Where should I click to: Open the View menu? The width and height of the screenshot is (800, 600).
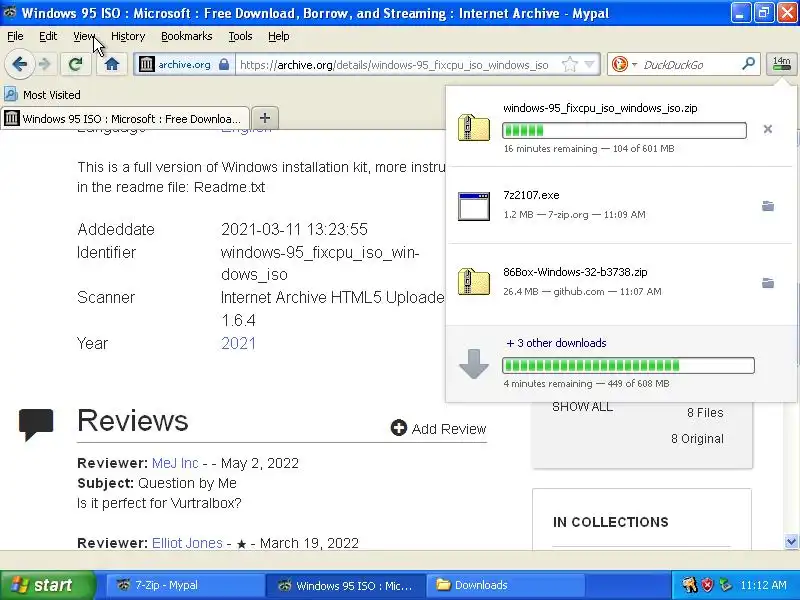(x=84, y=36)
